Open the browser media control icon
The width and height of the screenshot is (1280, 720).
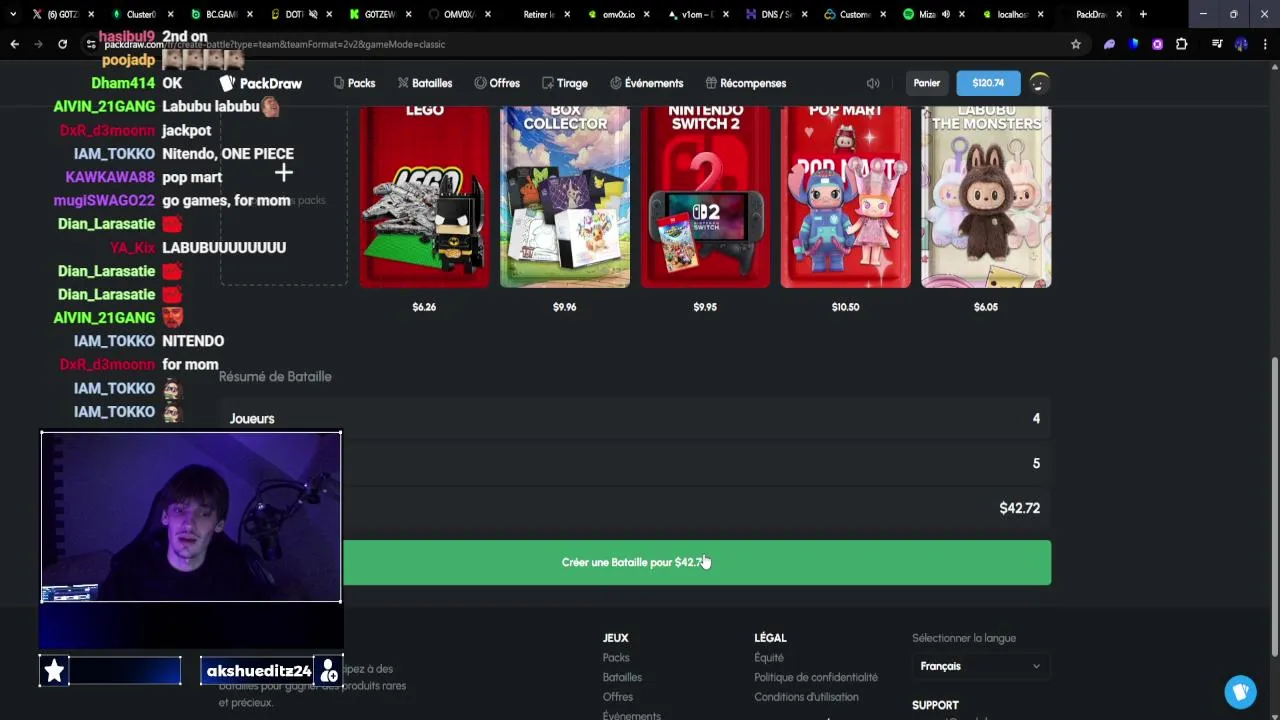tap(1217, 44)
